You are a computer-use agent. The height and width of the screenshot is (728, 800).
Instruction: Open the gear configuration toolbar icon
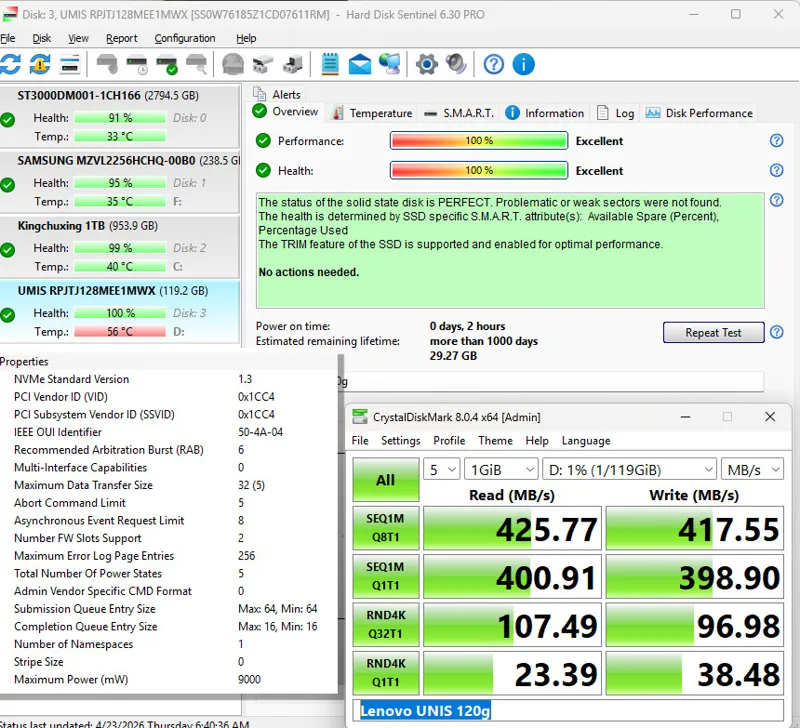pos(427,64)
